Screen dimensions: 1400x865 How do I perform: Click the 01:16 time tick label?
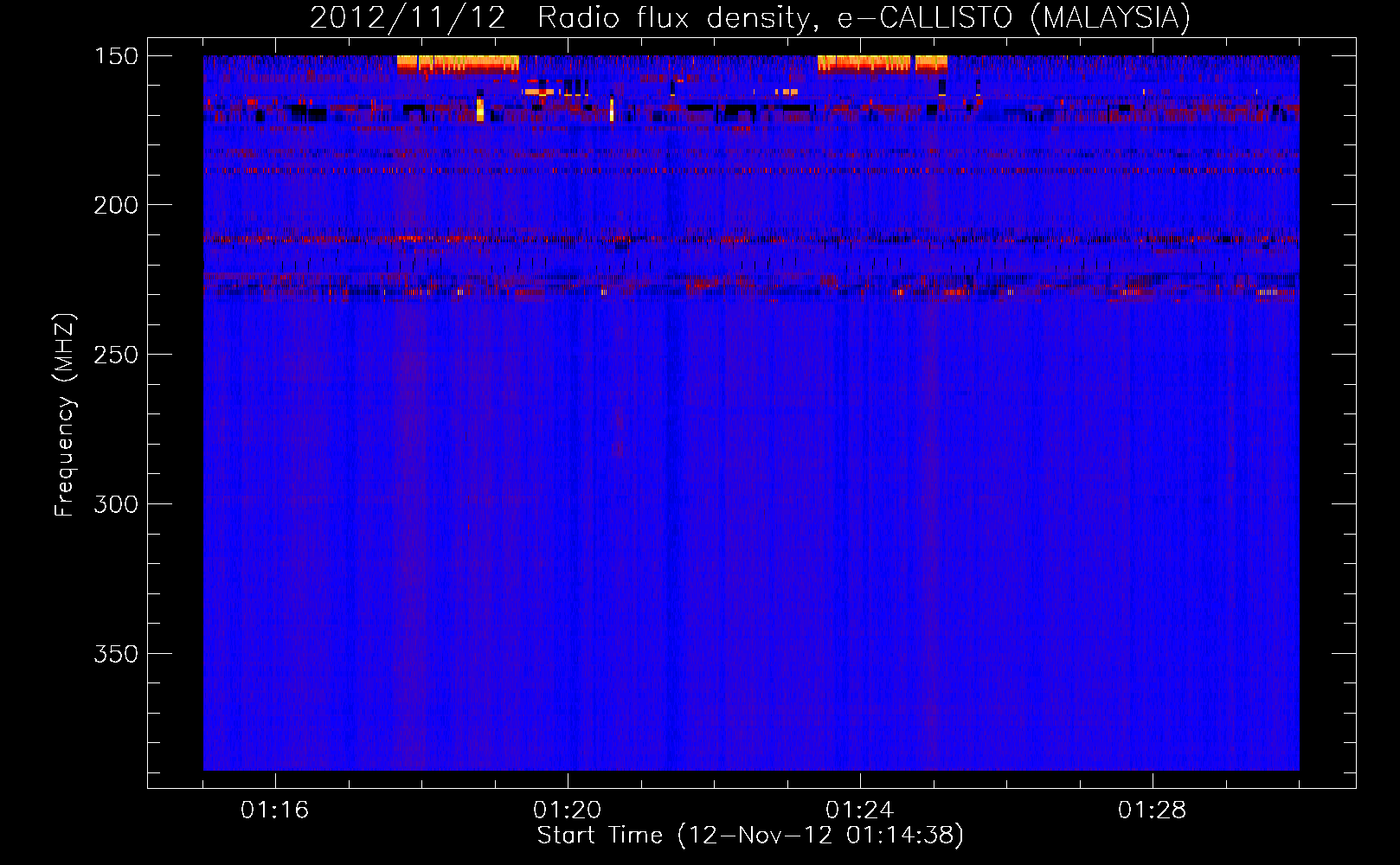pos(275,811)
